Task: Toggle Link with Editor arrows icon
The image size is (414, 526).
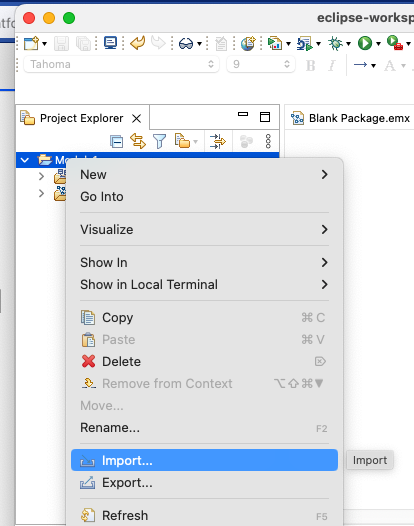Action: [x=138, y=141]
